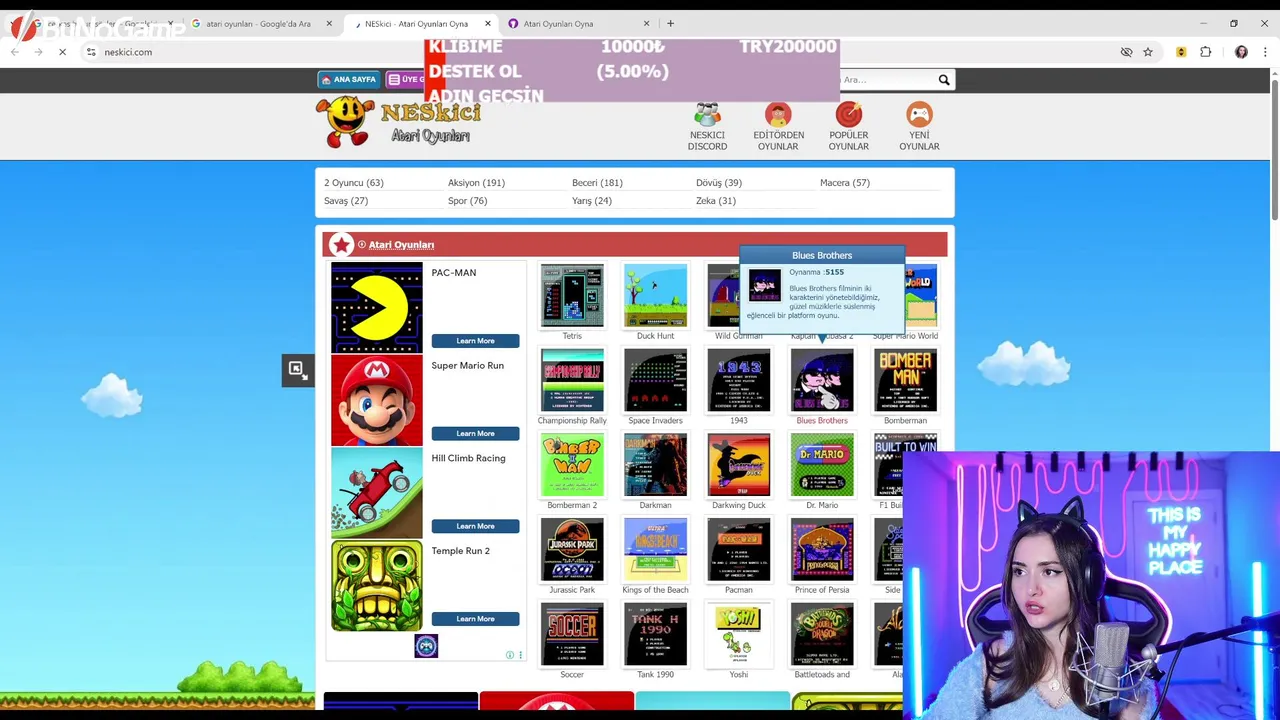1280x720 pixels.
Task: Open the Darkman game thumbnail
Action: (x=655, y=465)
